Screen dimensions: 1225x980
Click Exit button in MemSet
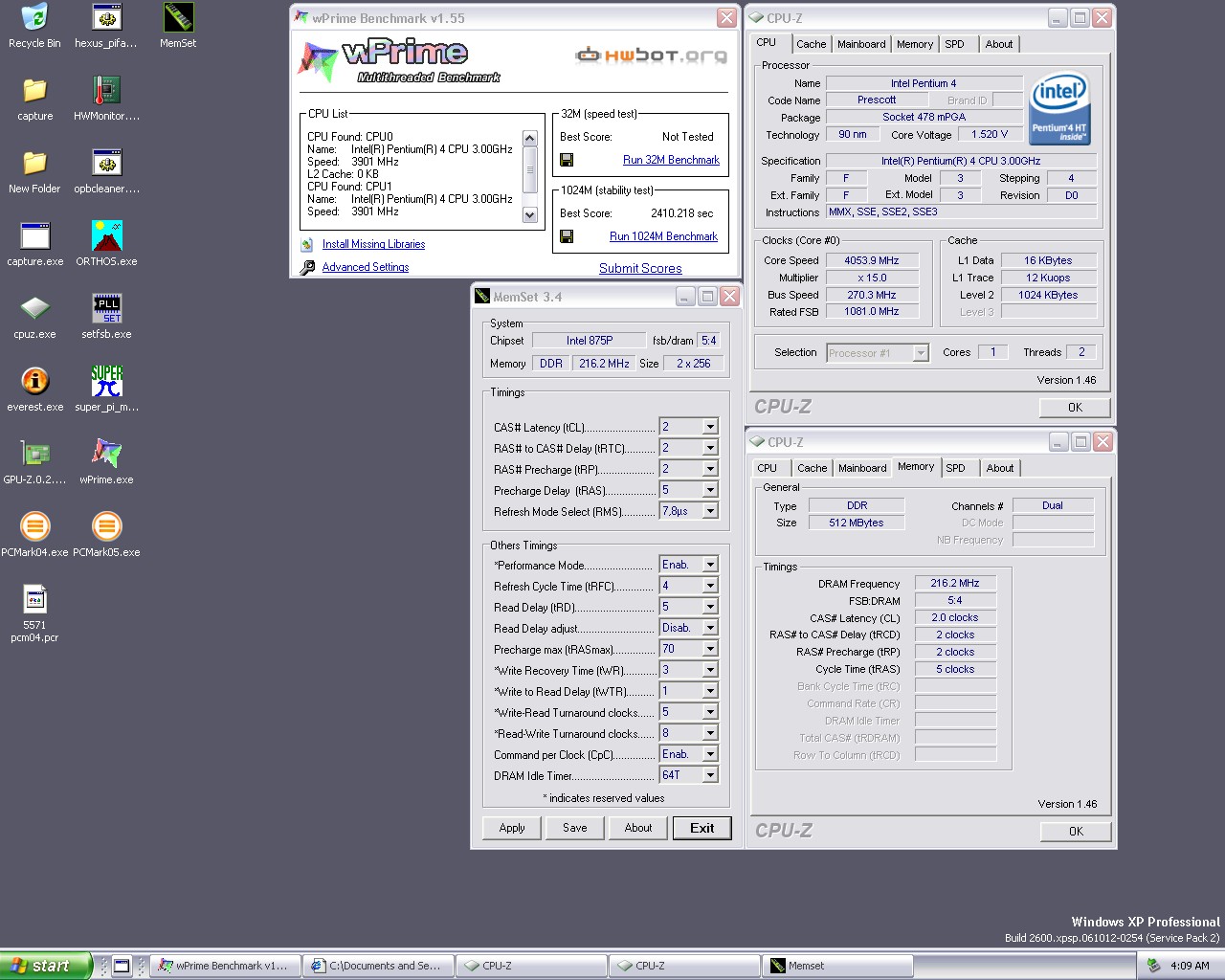pyautogui.click(x=702, y=828)
